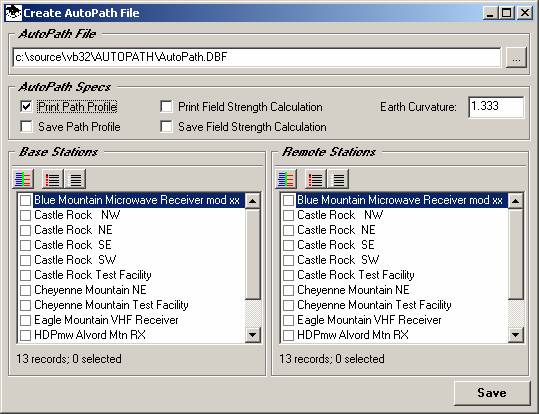Enable Save Path Profile checkbox
The height and width of the screenshot is (414, 539).
26,127
